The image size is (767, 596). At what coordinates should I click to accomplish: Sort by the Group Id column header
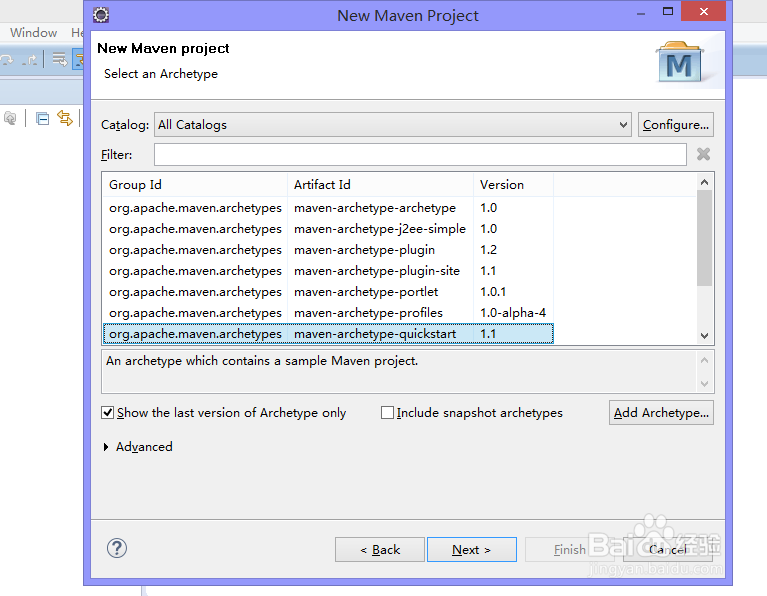[x=195, y=184]
